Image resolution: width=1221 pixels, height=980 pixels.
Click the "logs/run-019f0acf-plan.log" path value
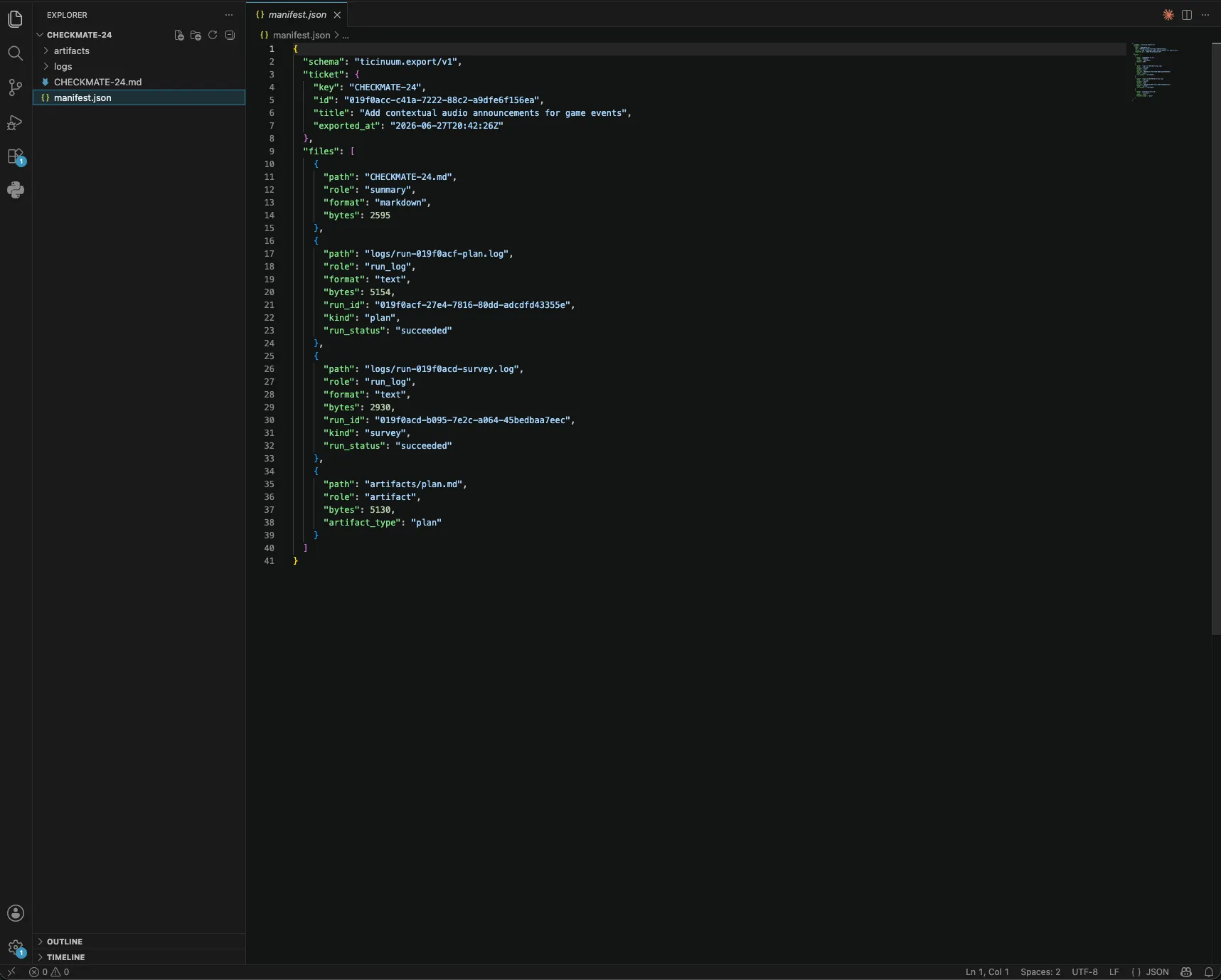coord(437,254)
